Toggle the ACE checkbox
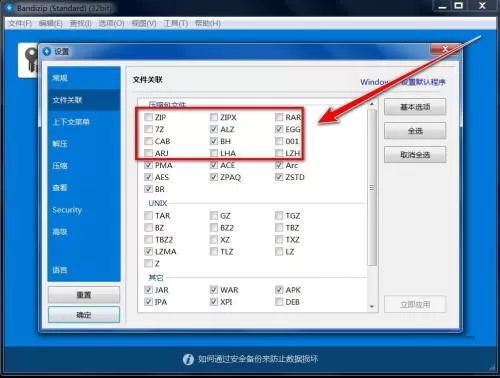The image size is (500, 378). point(214,165)
